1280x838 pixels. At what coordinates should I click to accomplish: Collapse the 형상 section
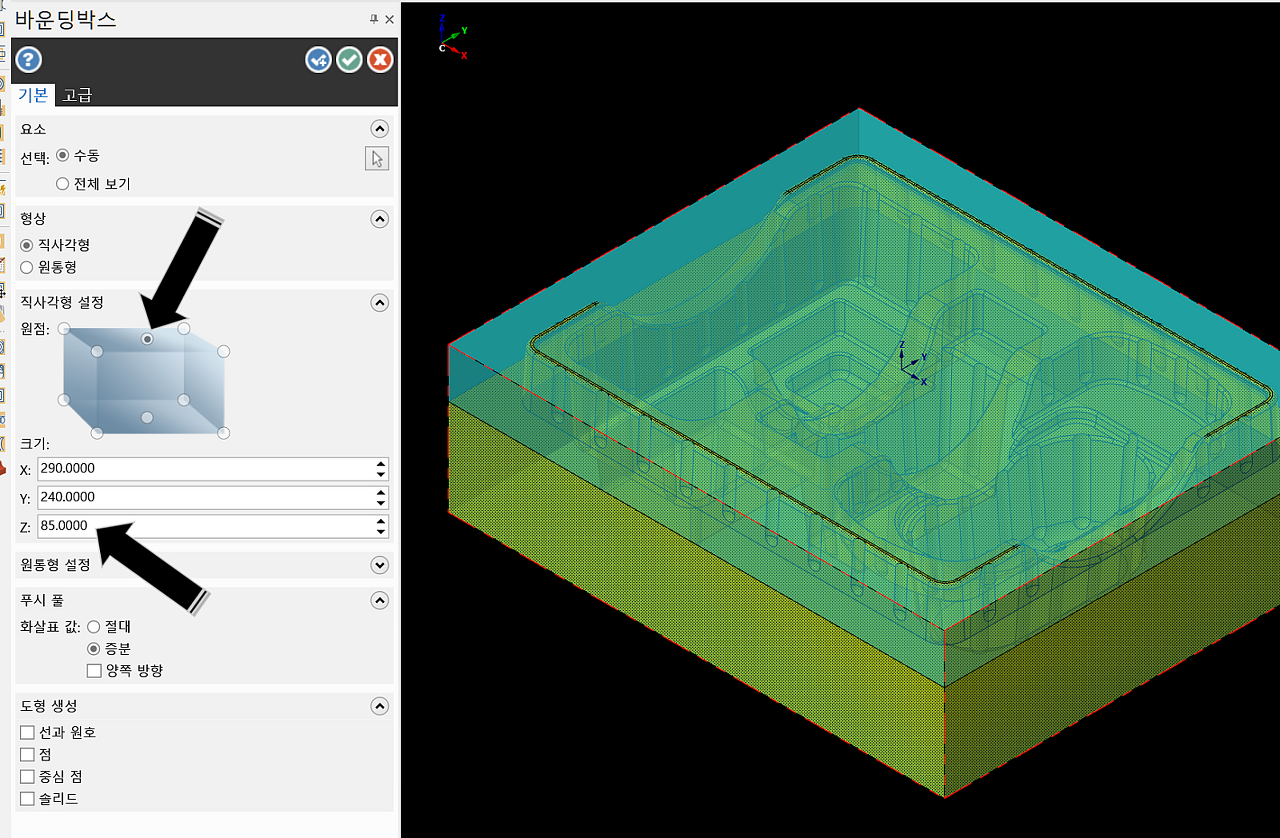tap(379, 219)
